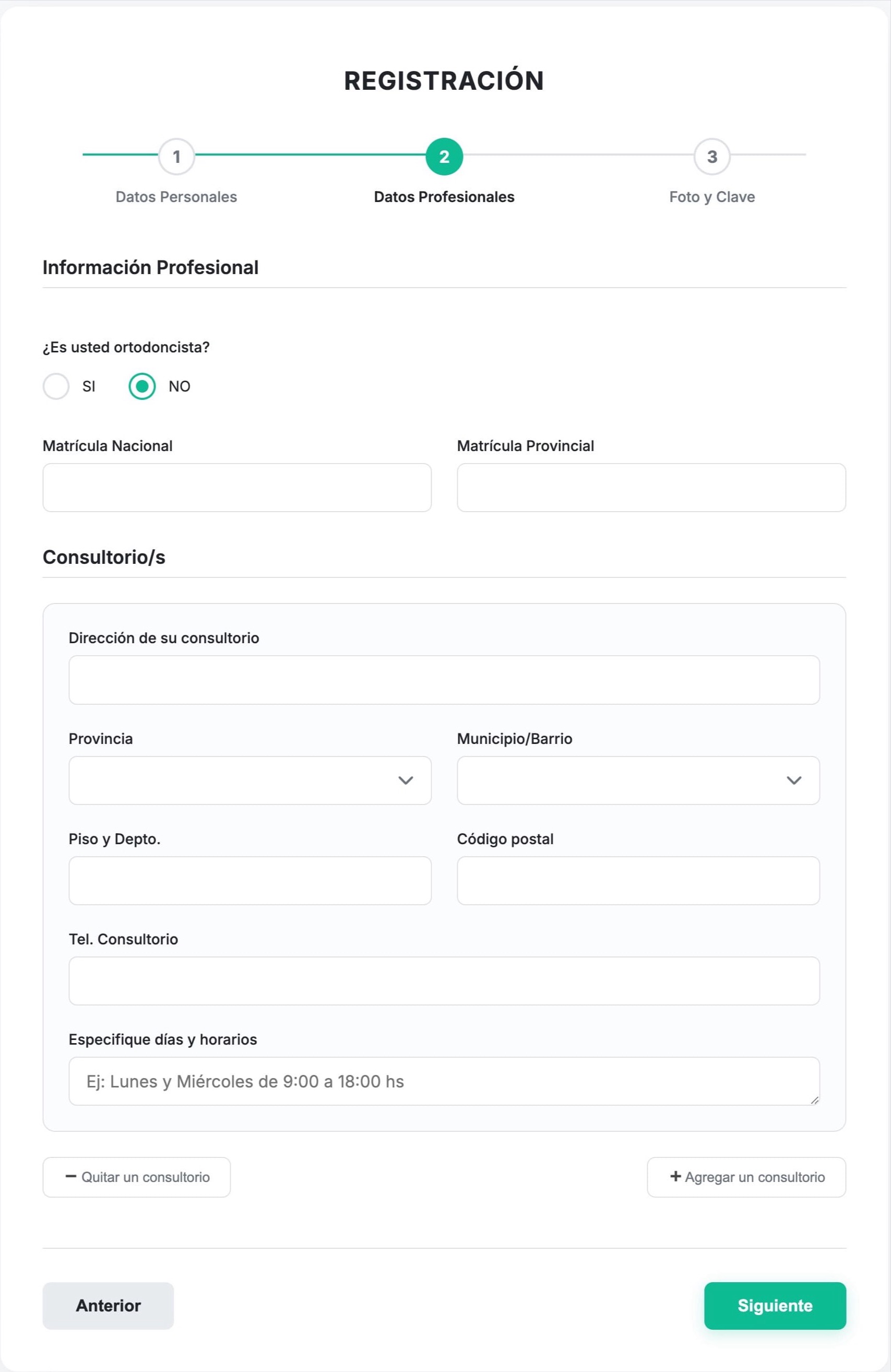The height and width of the screenshot is (1372, 891).
Task: Click the plus icon on Agregar un consultorio
Action: 675,1177
